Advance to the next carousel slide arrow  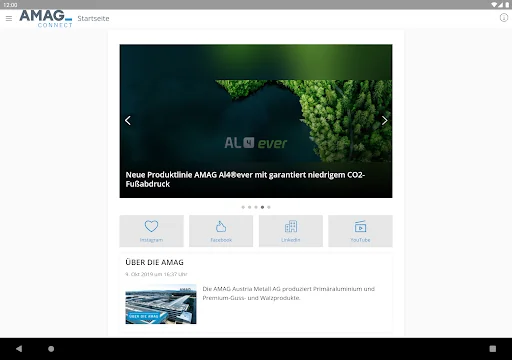[384, 120]
